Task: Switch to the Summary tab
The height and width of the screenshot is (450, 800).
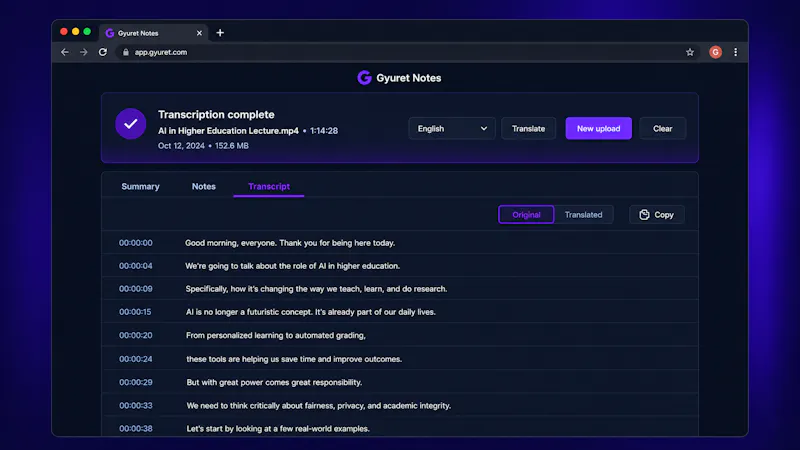Action: tap(140, 186)
